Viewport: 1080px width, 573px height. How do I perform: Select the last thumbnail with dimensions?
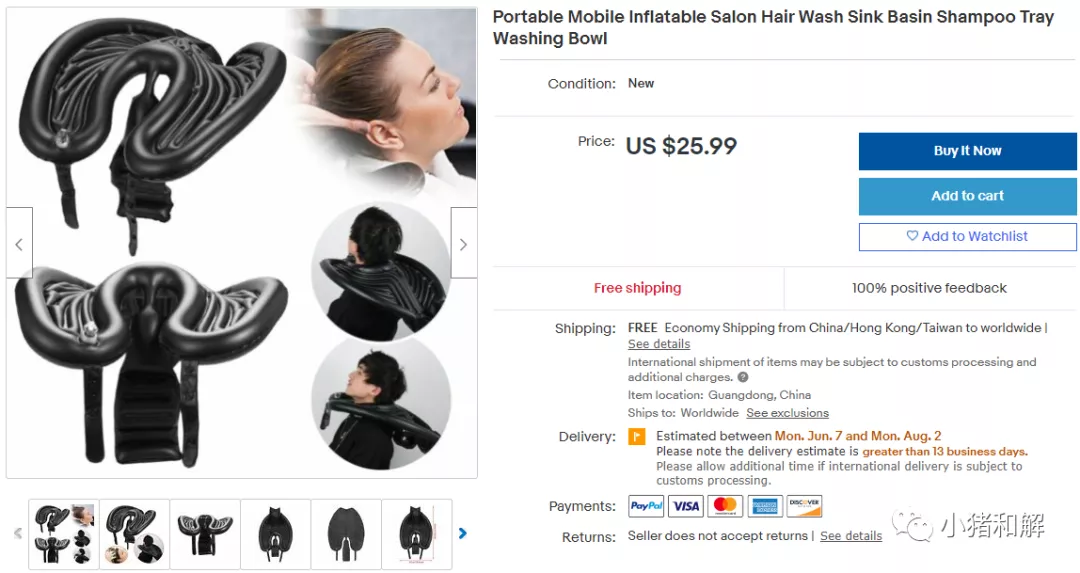coord(417,534)
